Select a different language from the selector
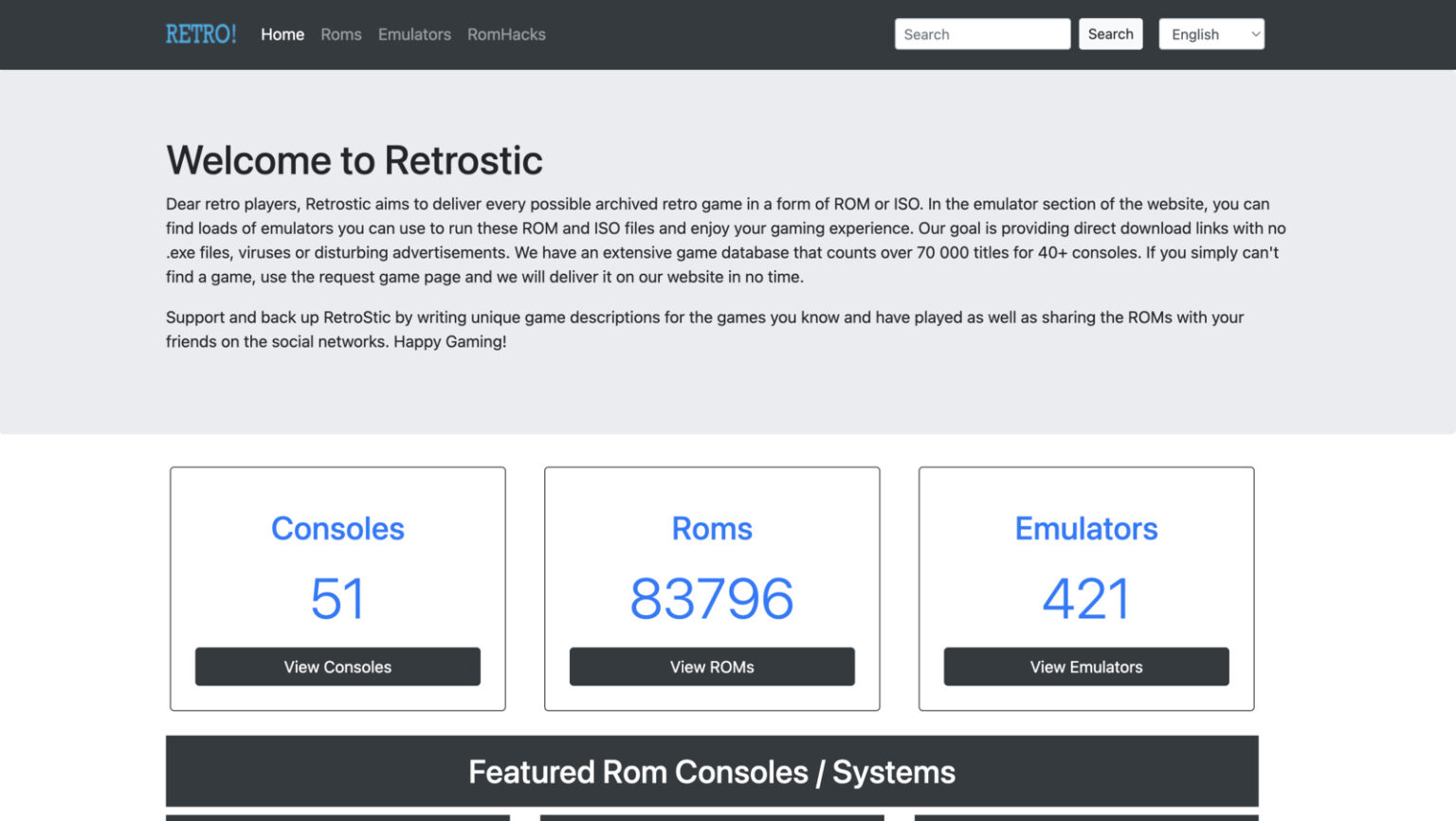 click(x=1211, y=34)
